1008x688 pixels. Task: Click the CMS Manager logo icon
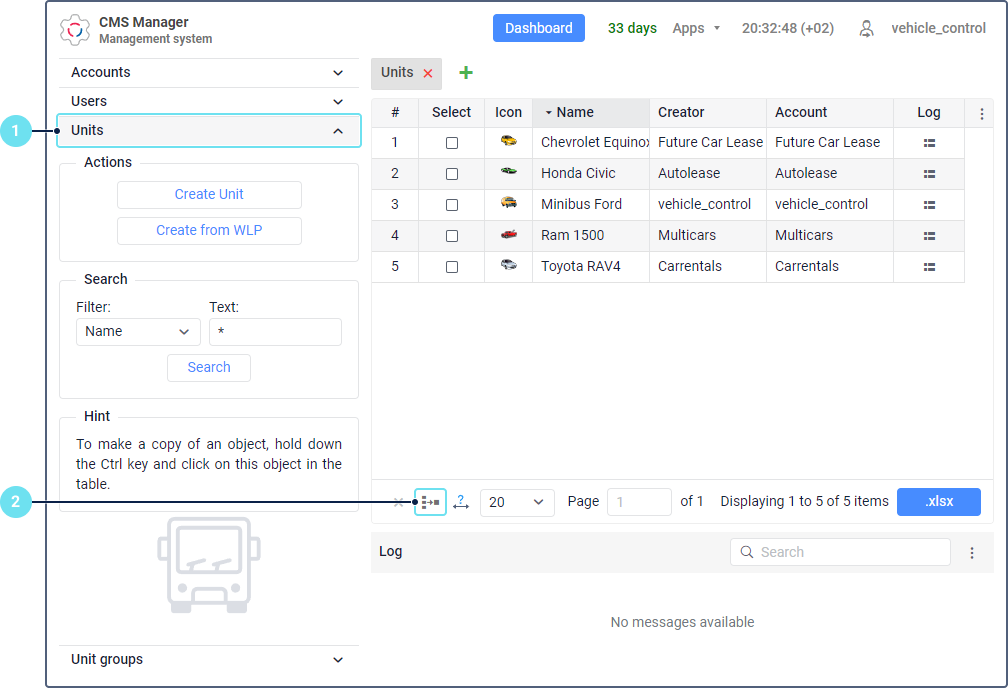75,30
